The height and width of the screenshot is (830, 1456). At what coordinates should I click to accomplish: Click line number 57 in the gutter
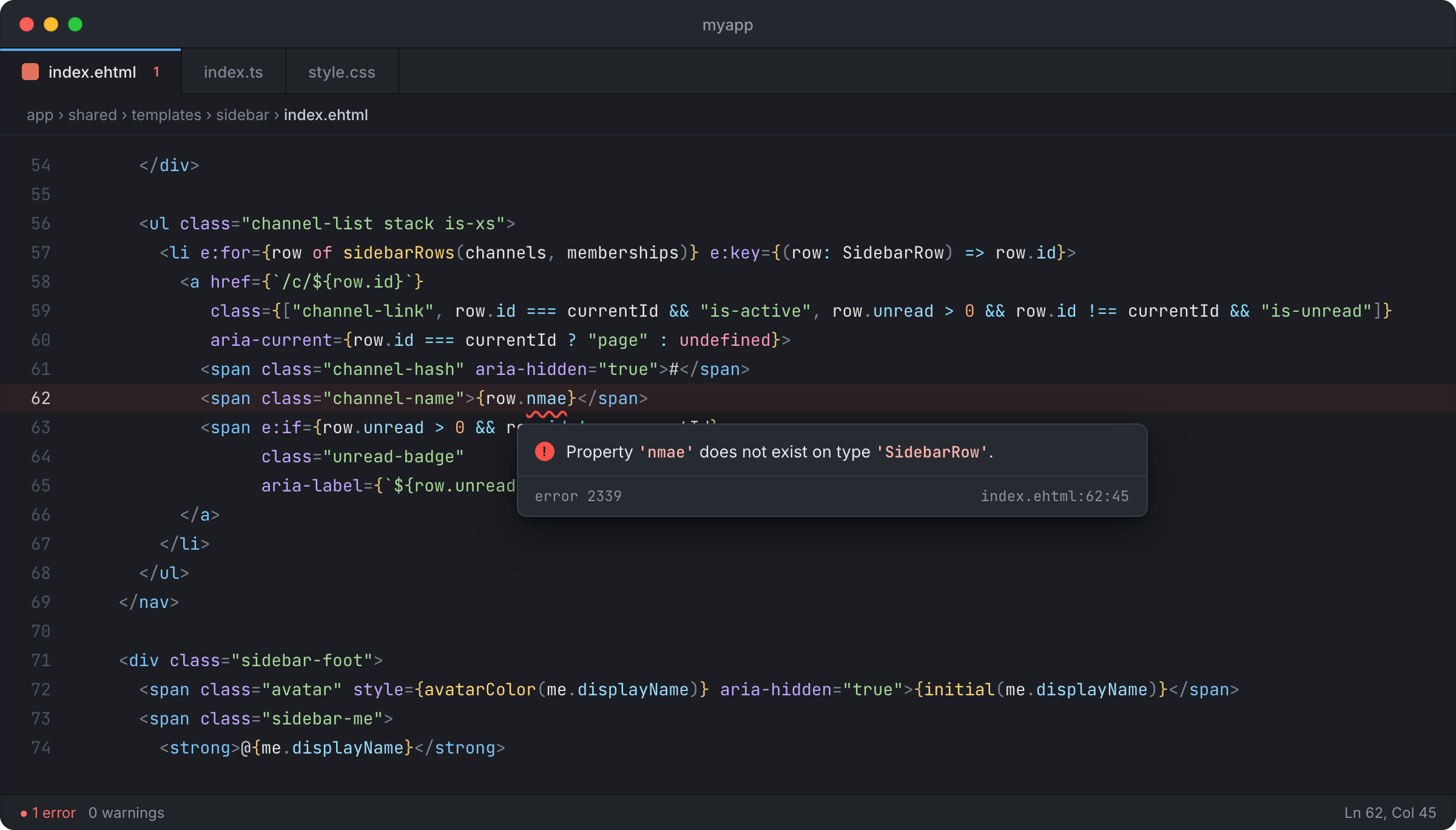41,253
